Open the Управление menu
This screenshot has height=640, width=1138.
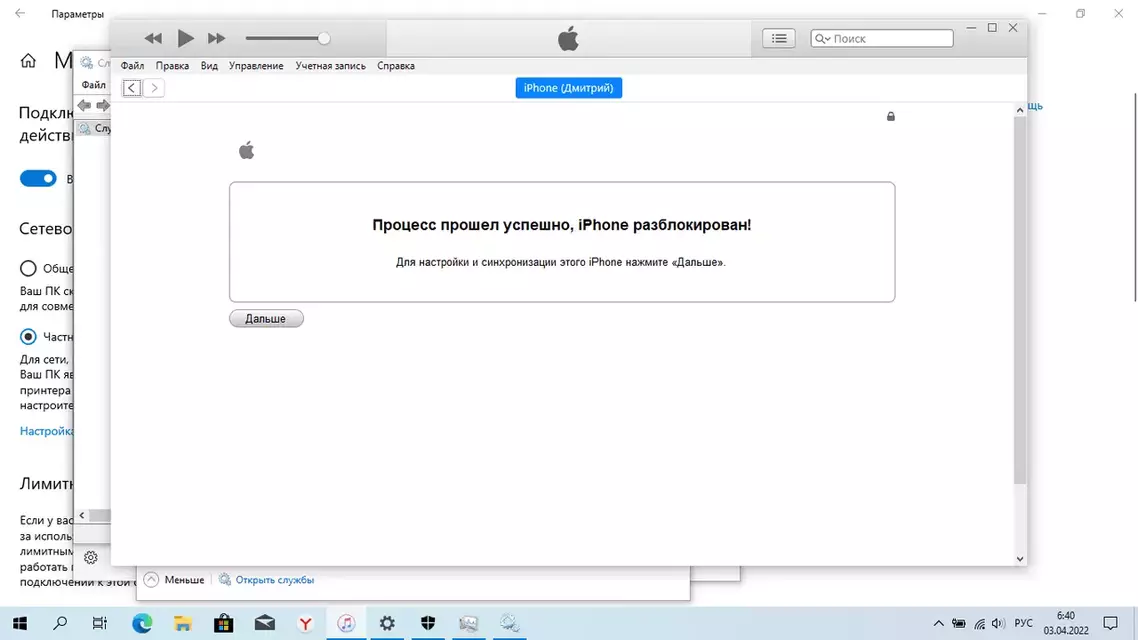pos(256,65)
